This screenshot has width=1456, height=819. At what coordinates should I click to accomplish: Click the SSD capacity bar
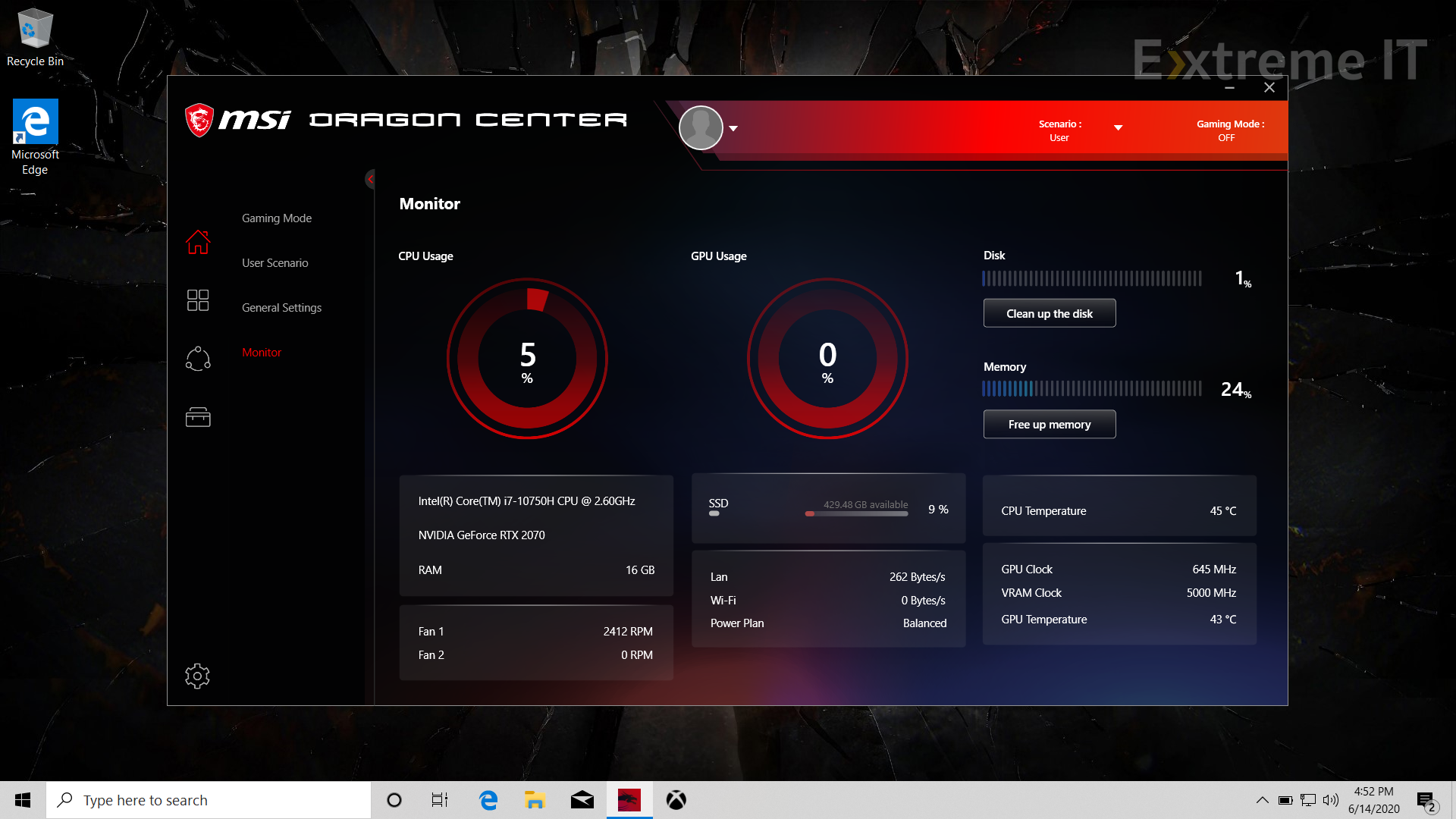click(x=856, y=514)
